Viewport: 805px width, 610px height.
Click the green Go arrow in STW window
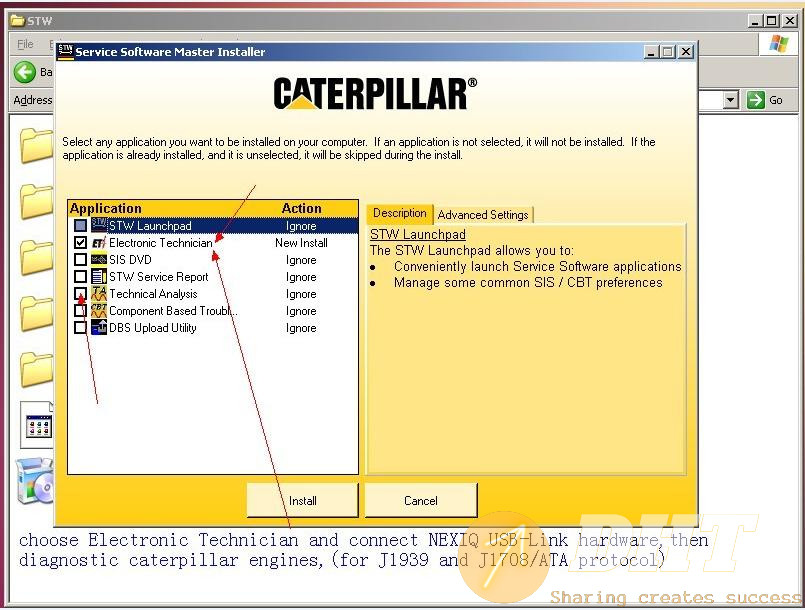(756, 100)
